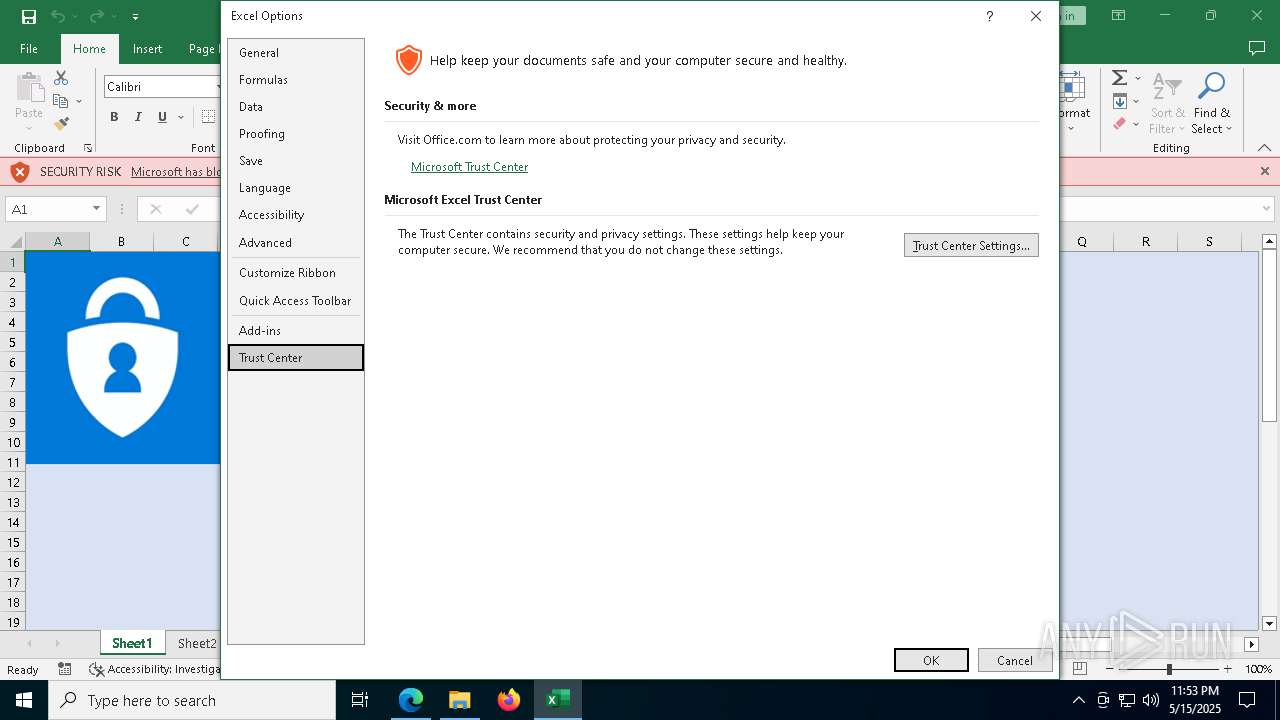Viewport: 1280px width, 720px height.
Task: Open the File tab
Action: tap(29, 48)
